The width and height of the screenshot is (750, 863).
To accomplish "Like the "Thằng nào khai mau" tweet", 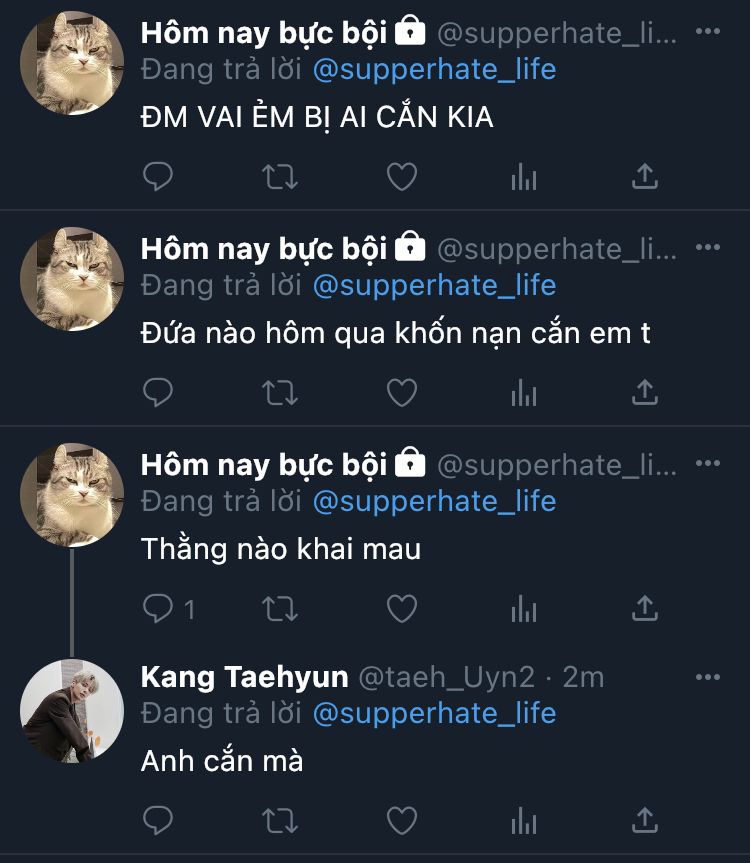I will click(401, 608).
